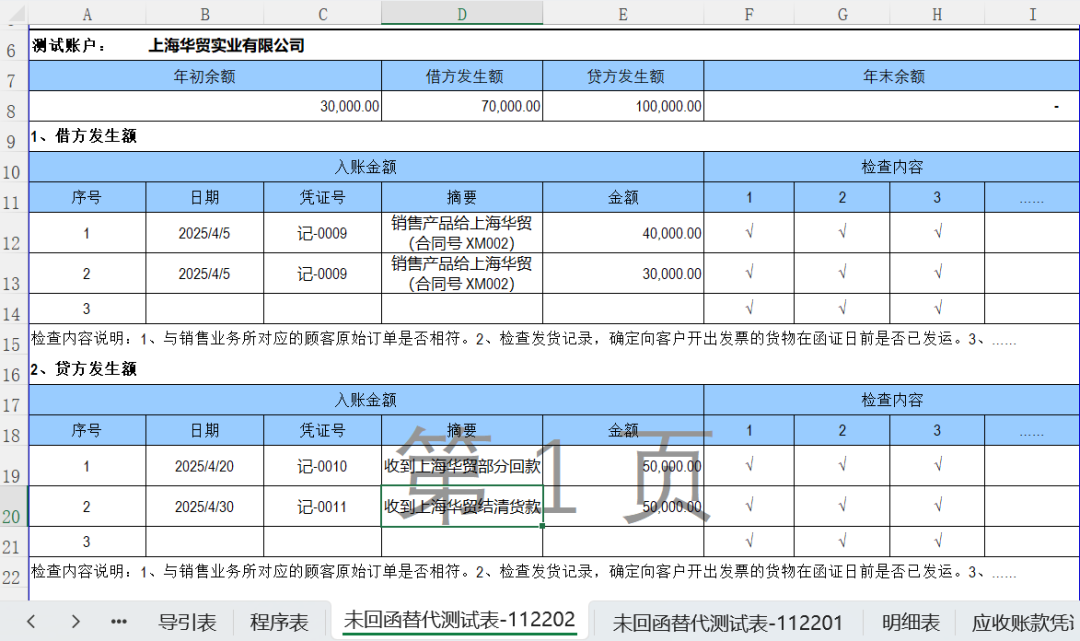Click the 检查内容说明 note in row 22
The width and height of the screenshot is (1080, 641).
(523, 571)
